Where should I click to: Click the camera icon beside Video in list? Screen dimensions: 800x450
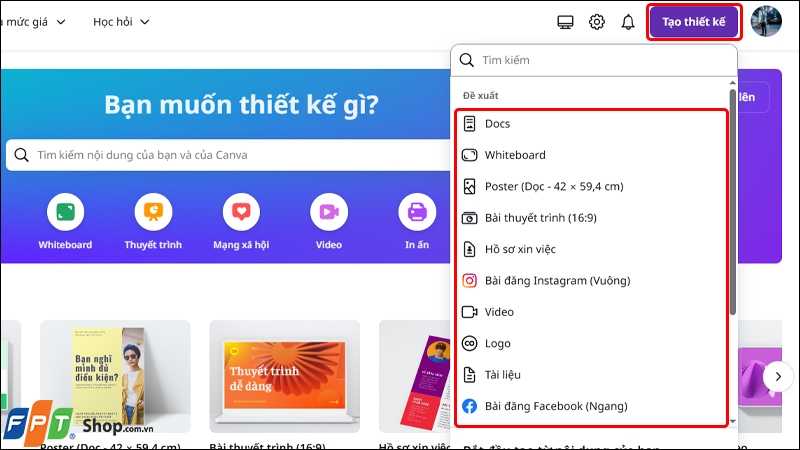point(469,312)
